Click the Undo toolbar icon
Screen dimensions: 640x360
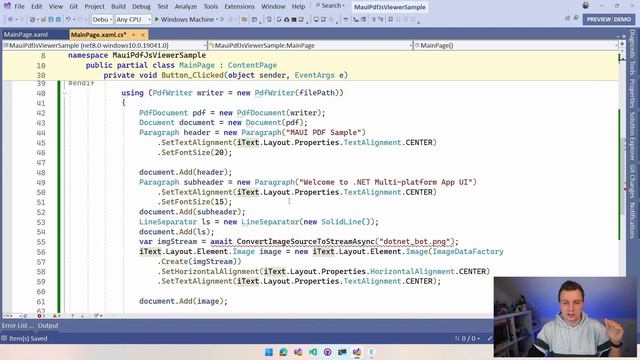pos(68,19)
